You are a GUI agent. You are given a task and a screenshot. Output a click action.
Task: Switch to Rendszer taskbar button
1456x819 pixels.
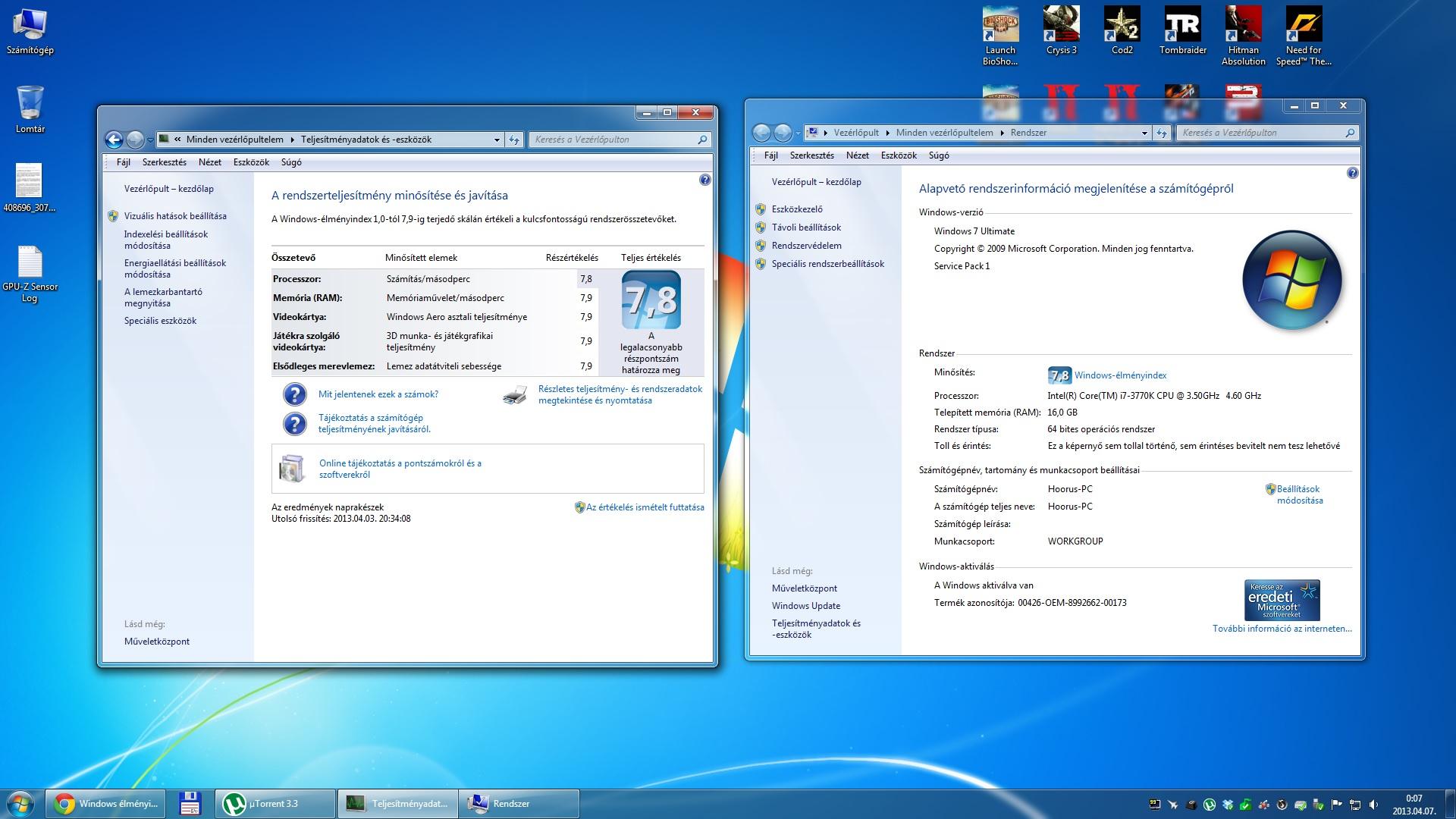click(x=519, y=804)
